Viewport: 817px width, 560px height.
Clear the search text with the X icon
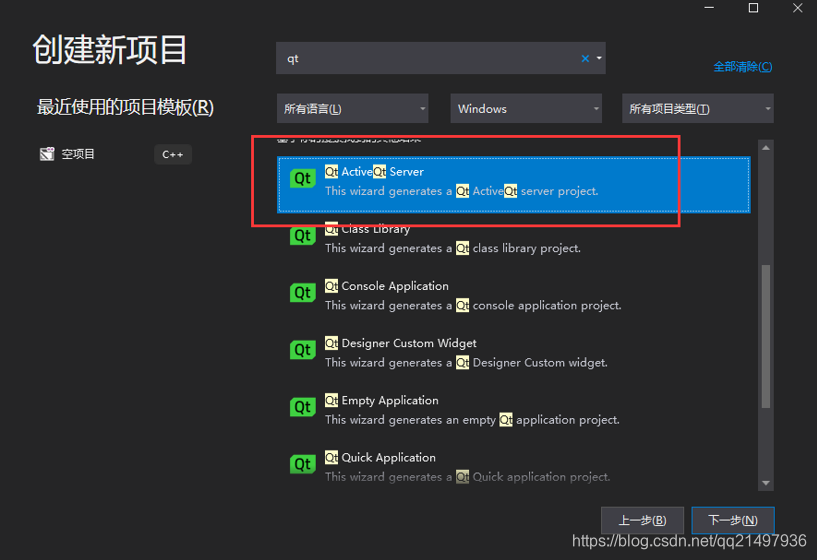coord(585,58)
